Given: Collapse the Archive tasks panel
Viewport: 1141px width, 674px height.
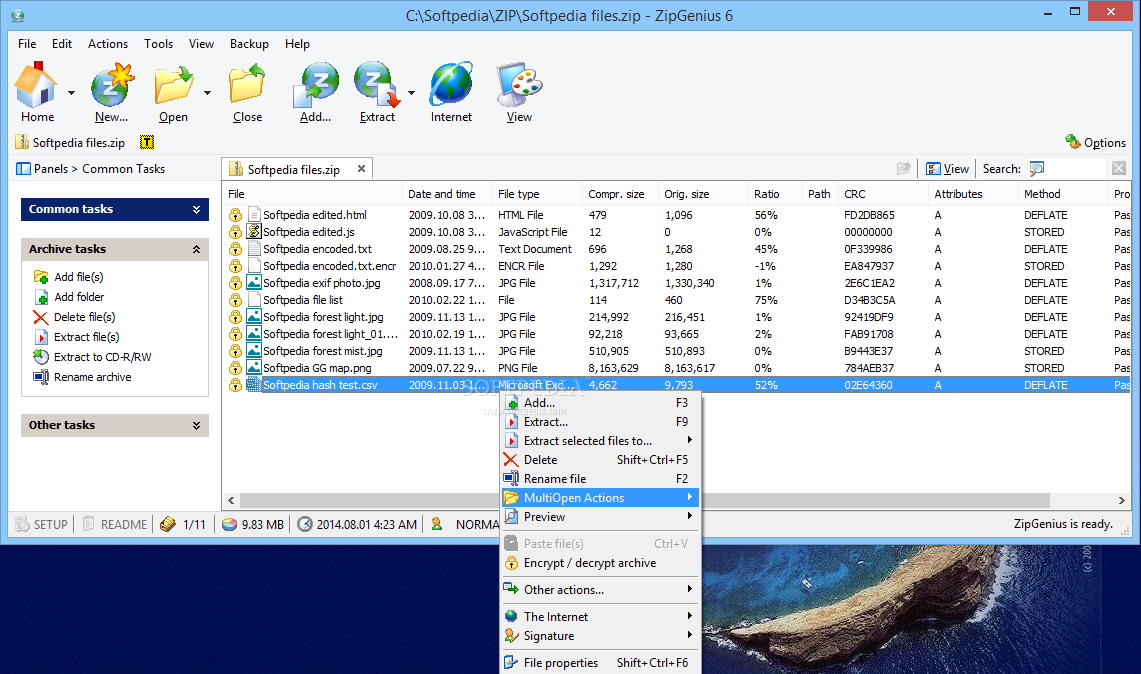Looking at the screenshot, I should [196, 249].
